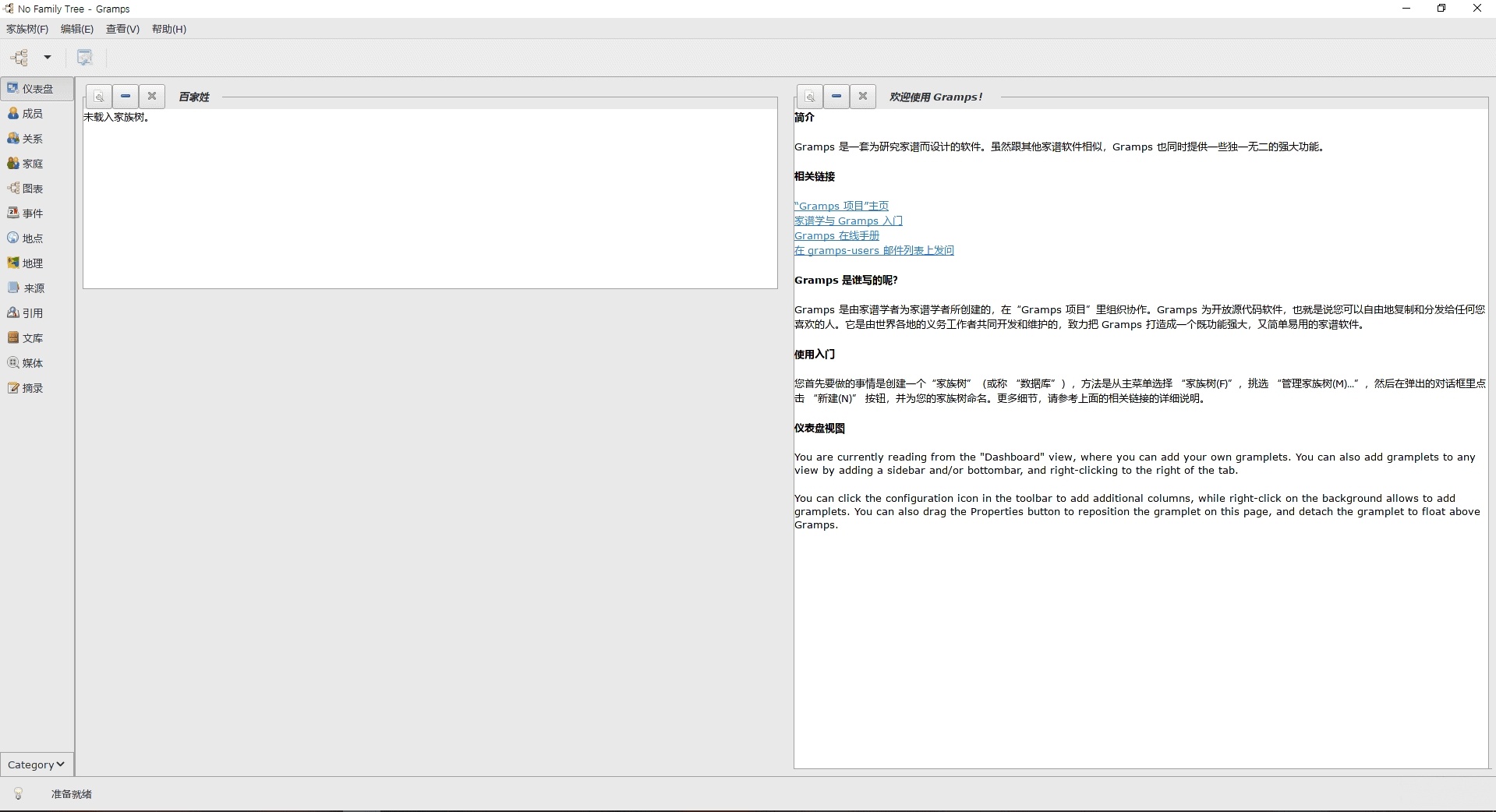1496x812 pixels.
Task: Open the 家族树(F) menu
Action: pyautogui.click(x=27, y=29)
